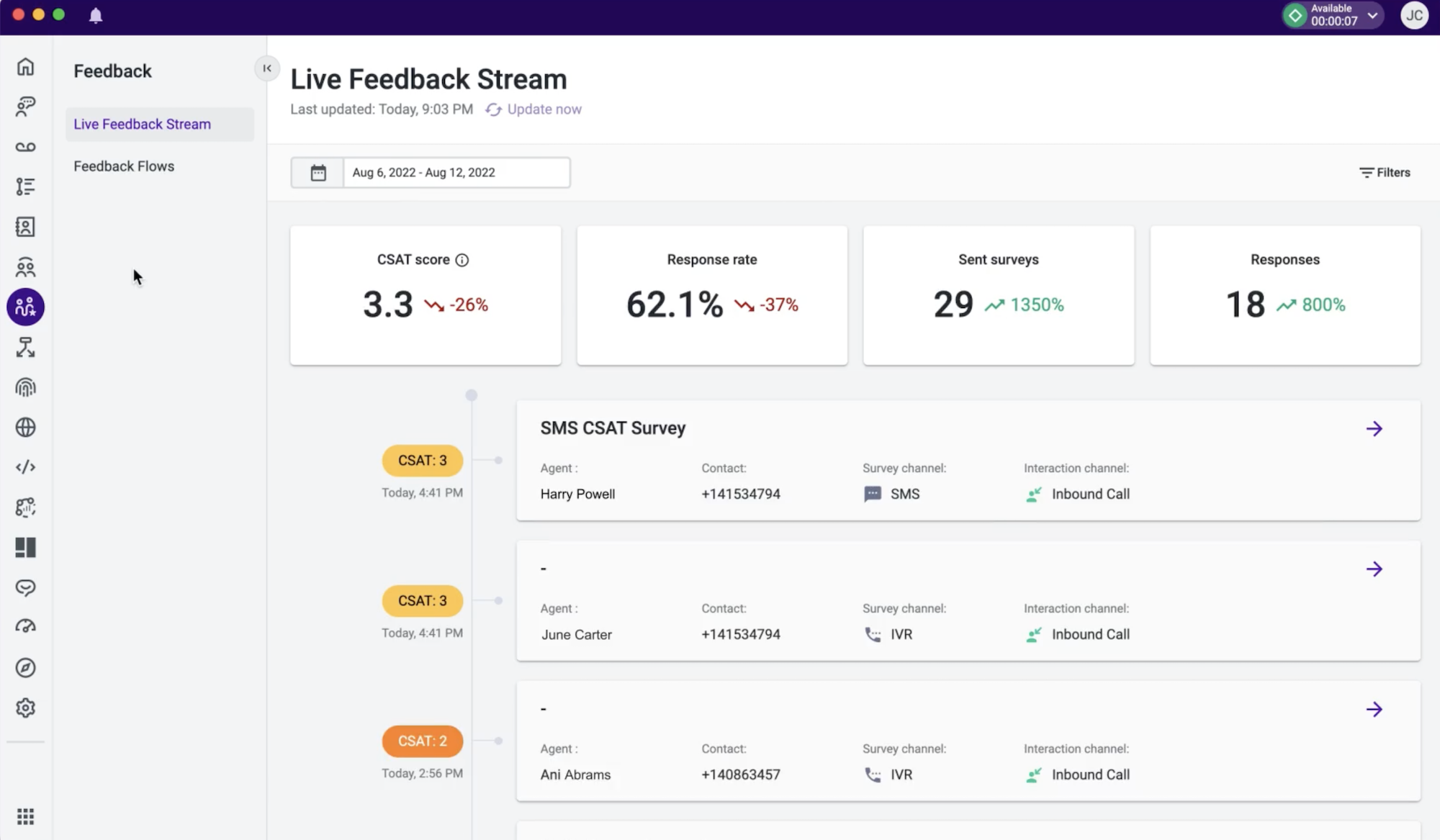This screenshot has height=840, width=1440.
Task: Click the app grid icon bottom-left
Action: 25,816
